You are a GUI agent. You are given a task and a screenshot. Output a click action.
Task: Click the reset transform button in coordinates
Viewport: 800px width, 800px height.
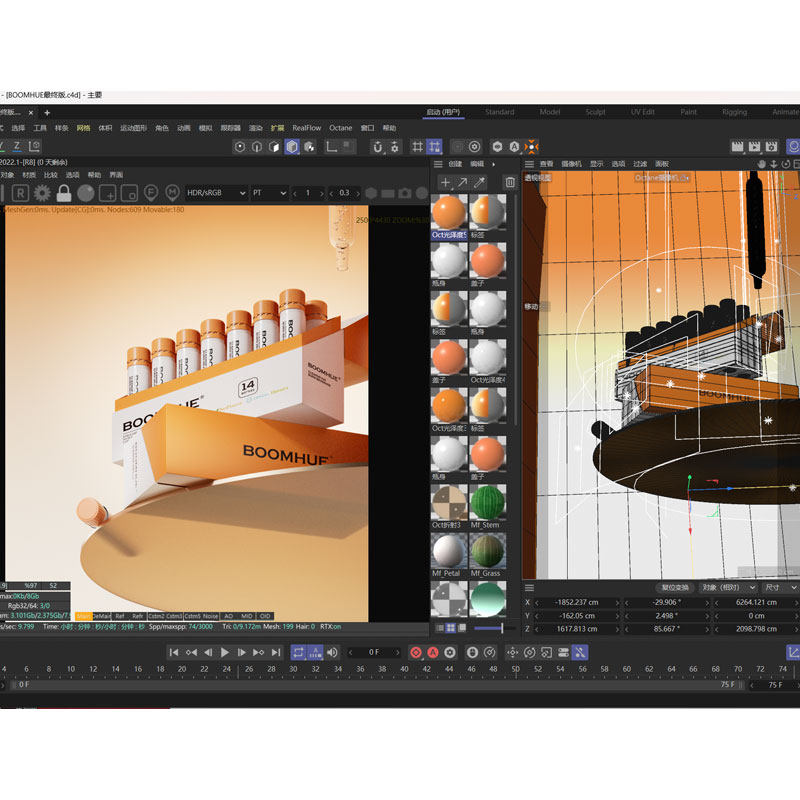click(x=674, y=588)
